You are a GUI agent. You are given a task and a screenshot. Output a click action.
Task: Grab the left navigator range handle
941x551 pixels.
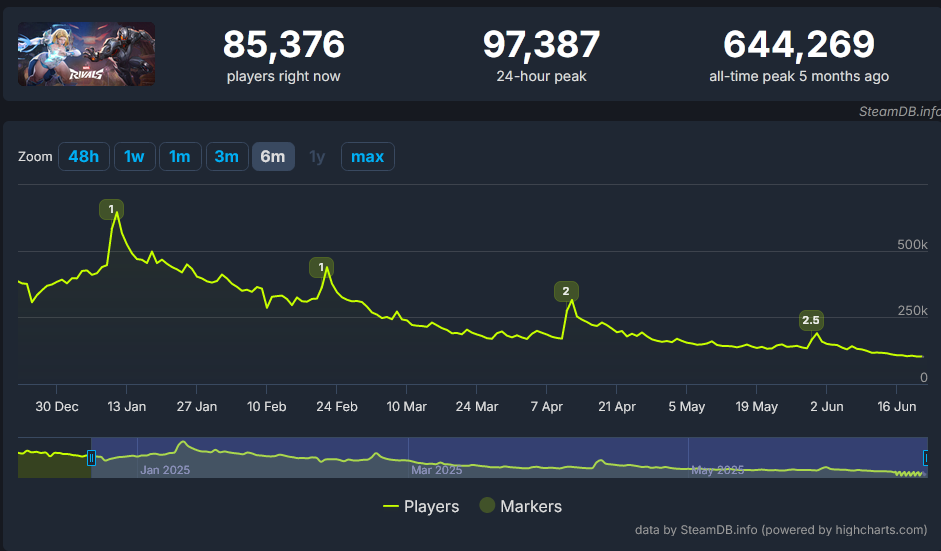91,458
